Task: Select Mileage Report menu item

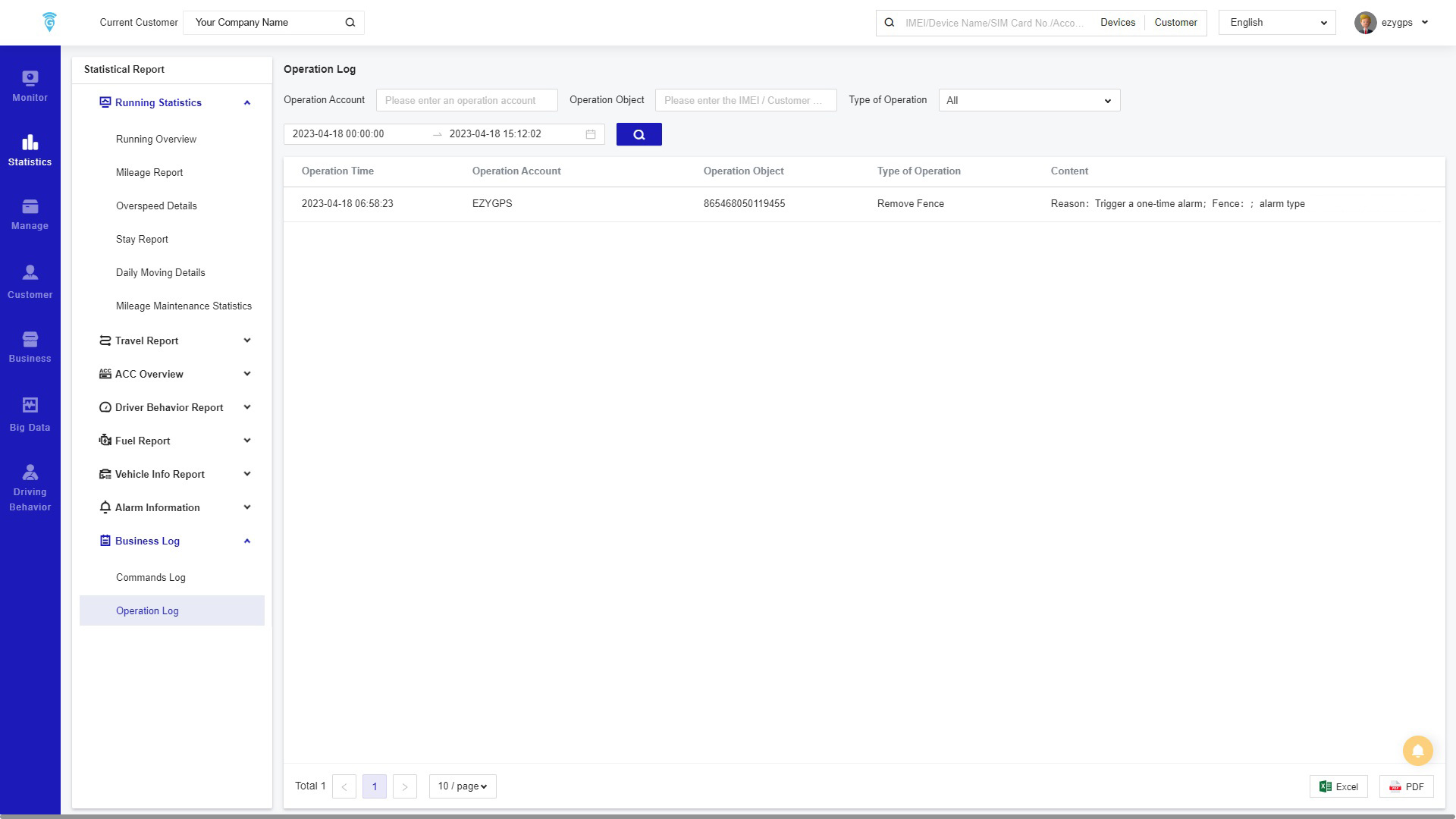Action: pyautogui.click(x=149, y=172)
